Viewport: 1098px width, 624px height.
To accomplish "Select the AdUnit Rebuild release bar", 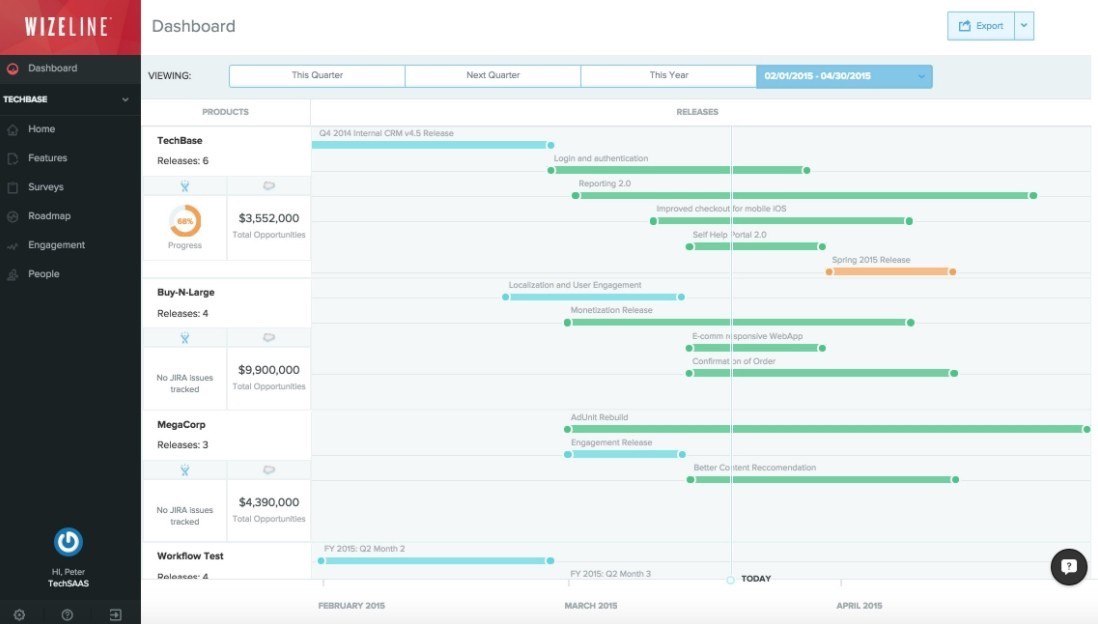I will pos(827,429).
